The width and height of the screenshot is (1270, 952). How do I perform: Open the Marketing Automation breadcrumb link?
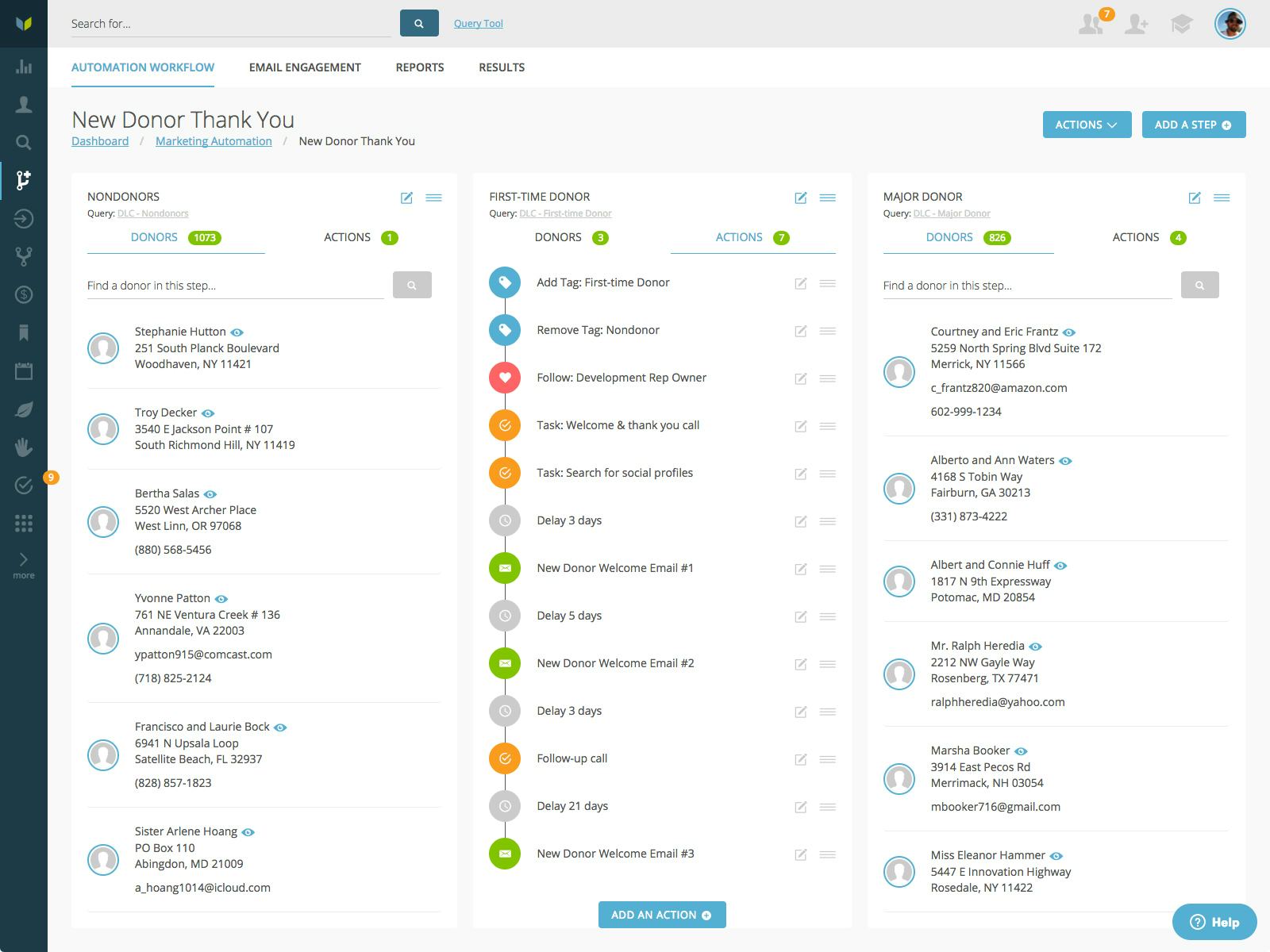pos(213,141)
